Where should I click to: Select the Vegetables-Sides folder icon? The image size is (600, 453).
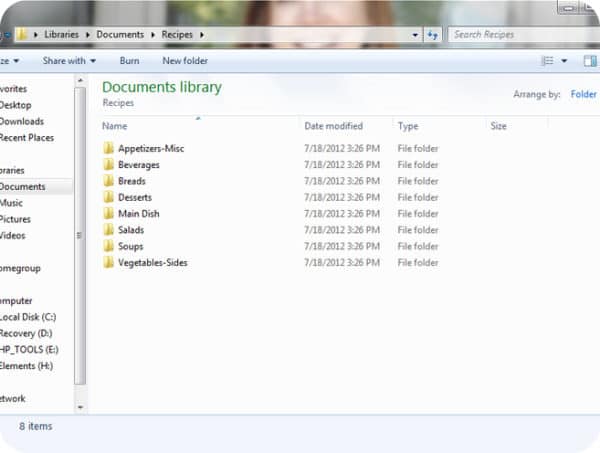click(x=109, y=262)
